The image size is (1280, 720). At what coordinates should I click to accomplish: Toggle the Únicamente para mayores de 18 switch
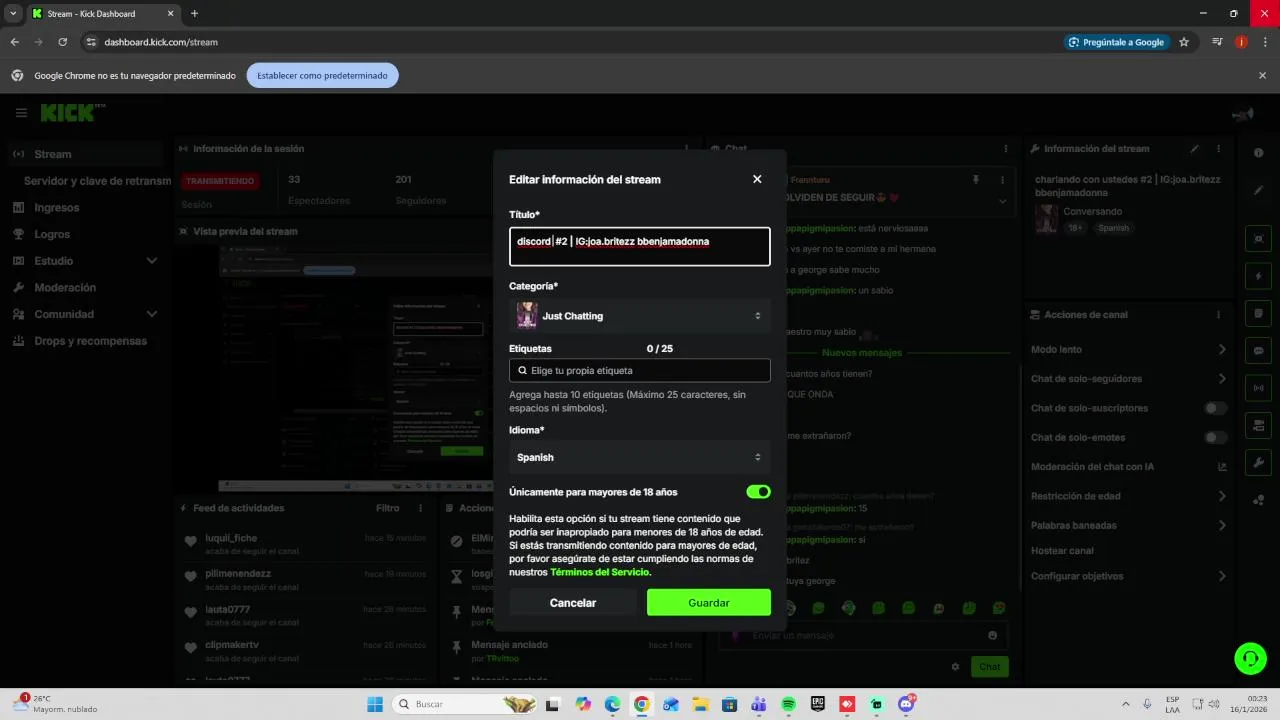click(758, 492)
